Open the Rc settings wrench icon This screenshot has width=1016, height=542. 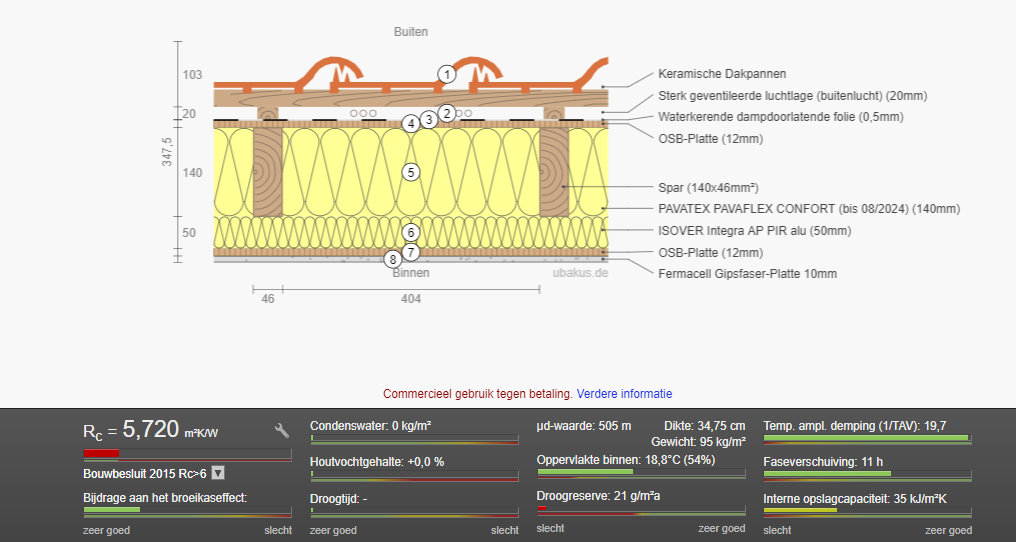coord(282,430)
